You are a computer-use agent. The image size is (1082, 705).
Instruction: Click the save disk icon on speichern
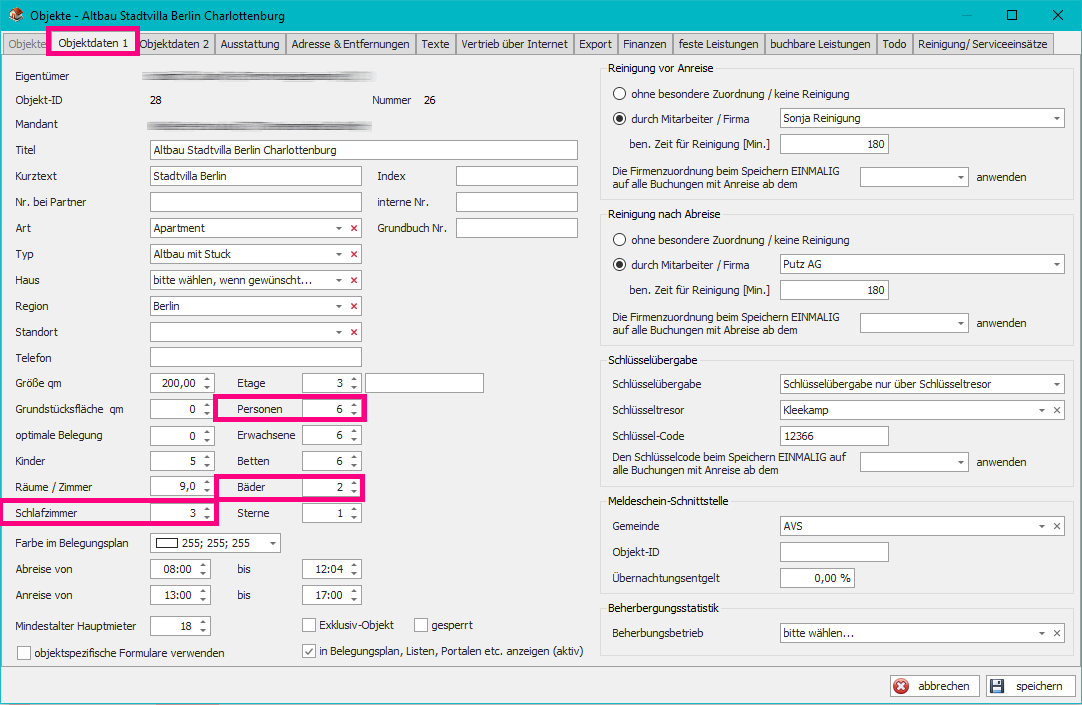click(997, 686)
